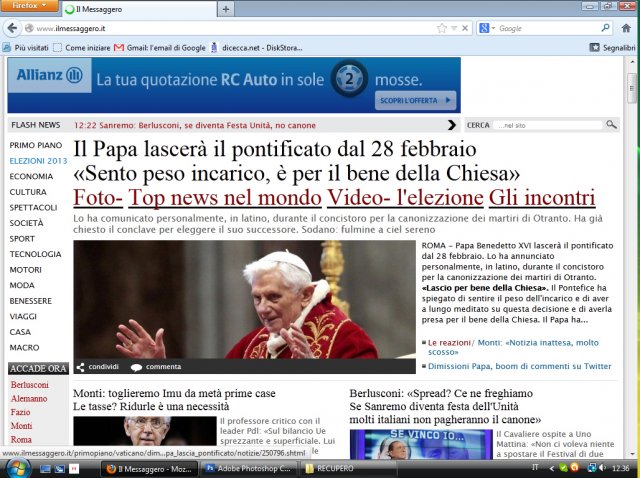This screenshot has width=640, height=478.
Task: Open Monti toglieremo Imu article headline
Action: [x=174, y=400]
